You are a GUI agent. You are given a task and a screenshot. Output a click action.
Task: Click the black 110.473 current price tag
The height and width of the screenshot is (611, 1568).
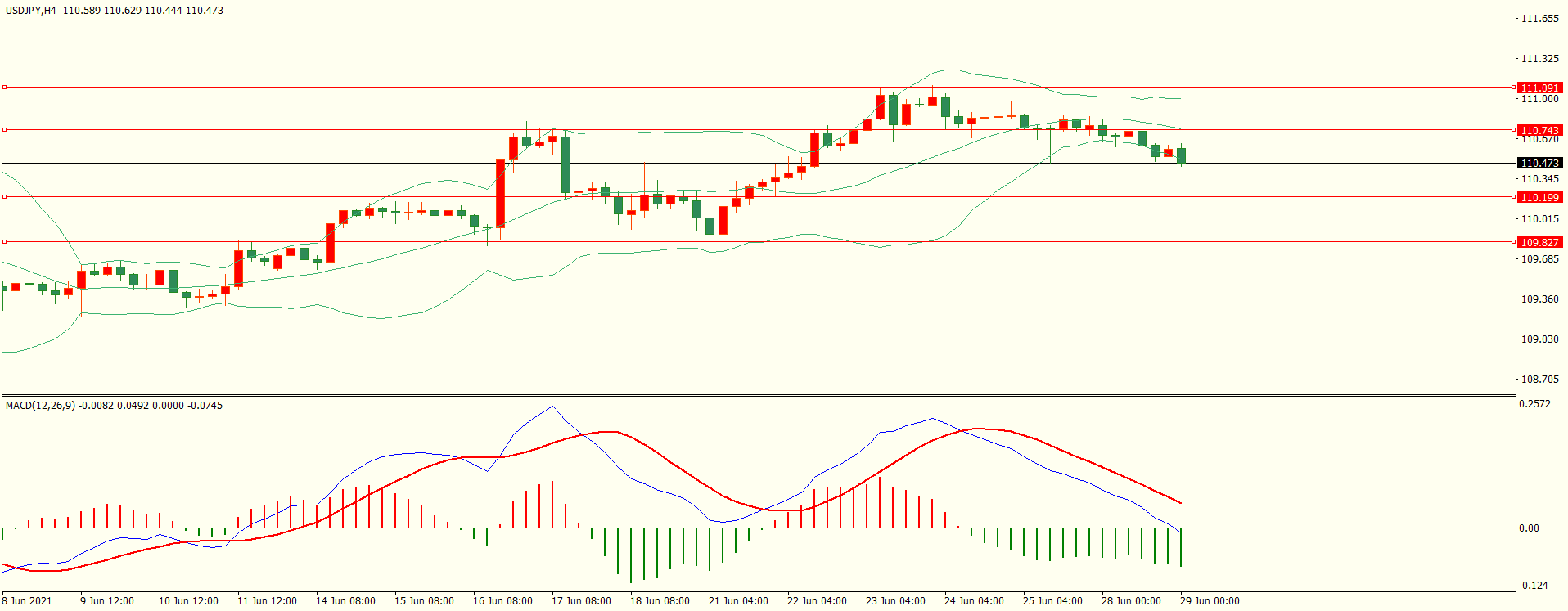[1539, 164]
